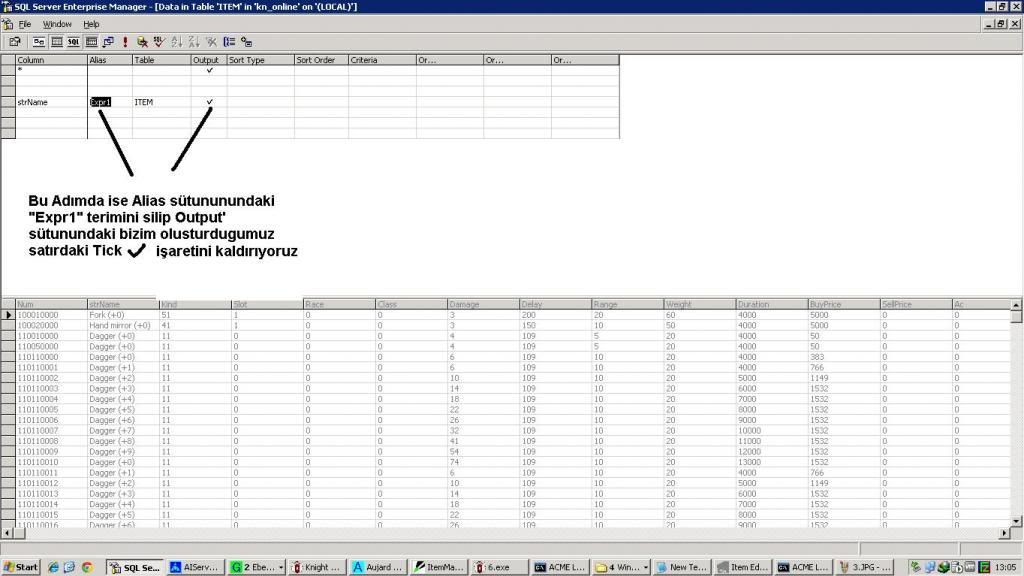Toggle the results pane button
The height and width of the screenshot is (576, 1024).
click(x=92, y=42)
